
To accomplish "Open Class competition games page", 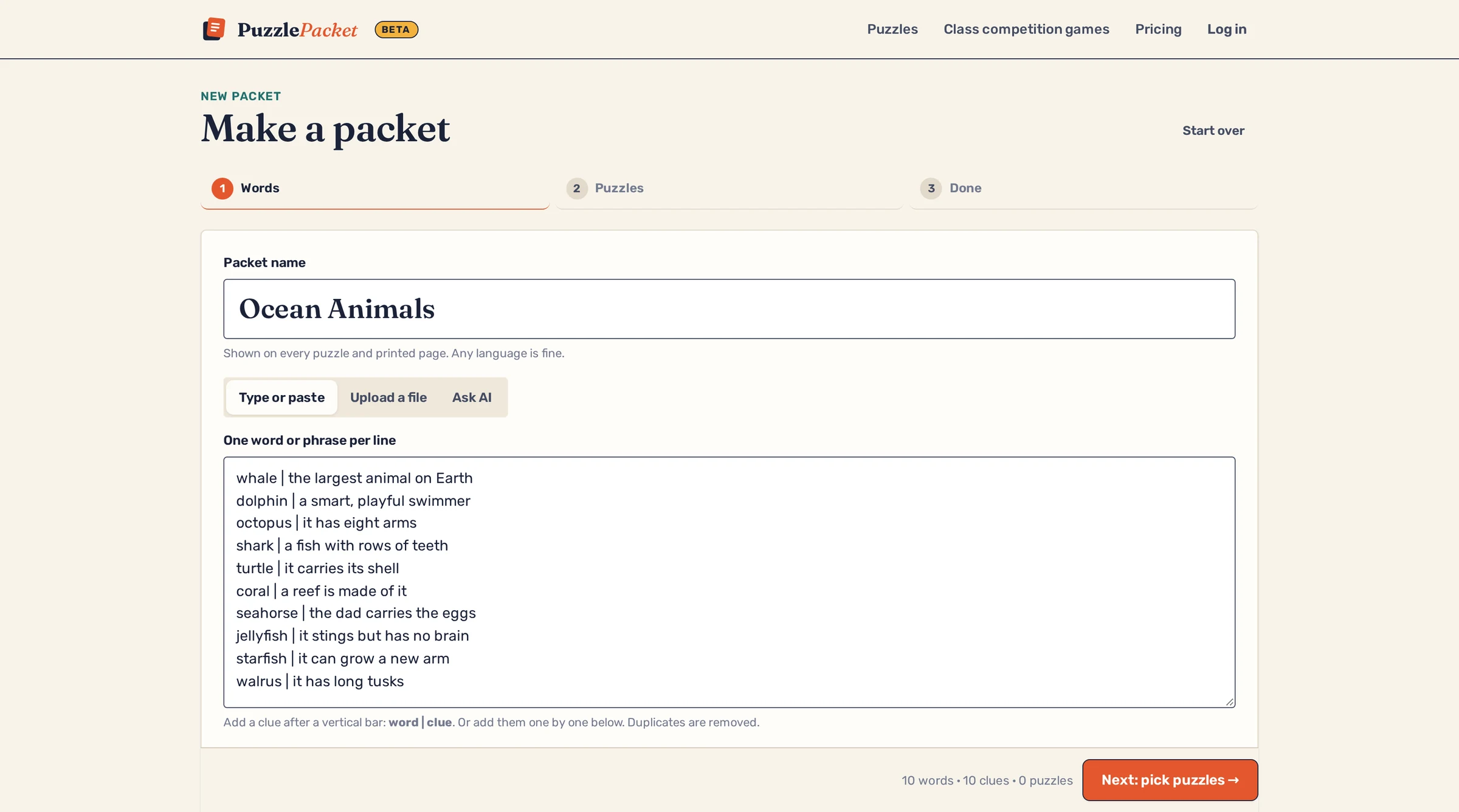I will [1026, 29].
